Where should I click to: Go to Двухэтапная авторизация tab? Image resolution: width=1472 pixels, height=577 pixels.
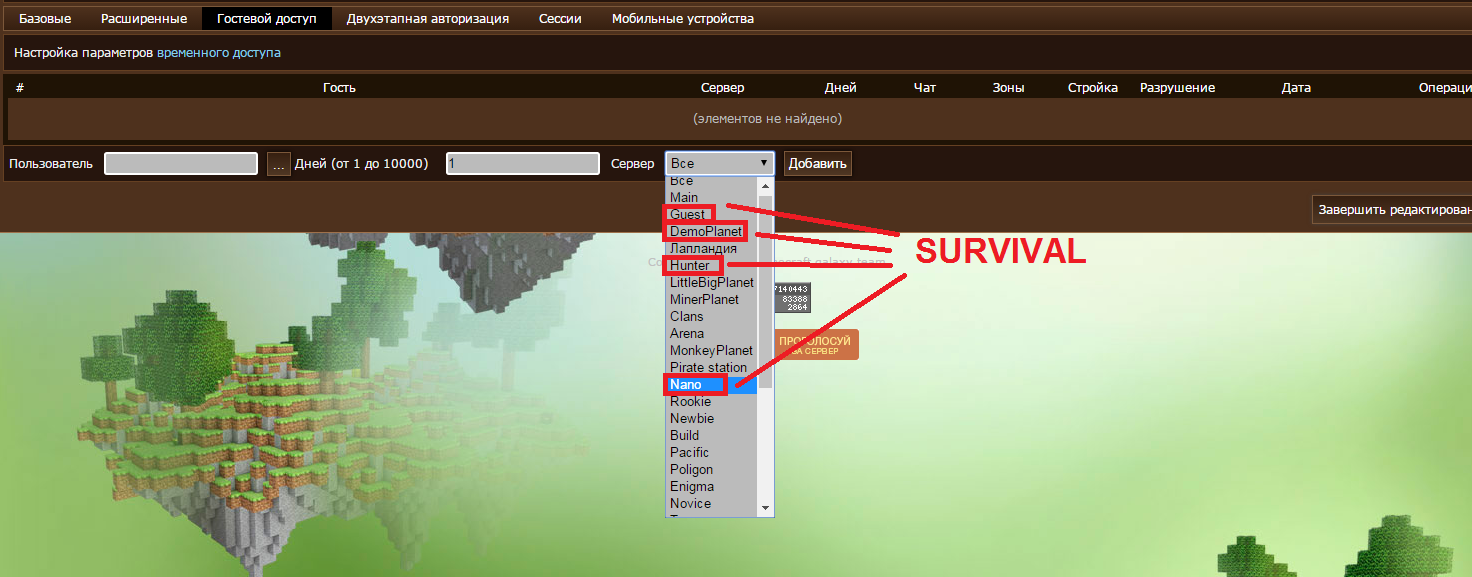428,18
